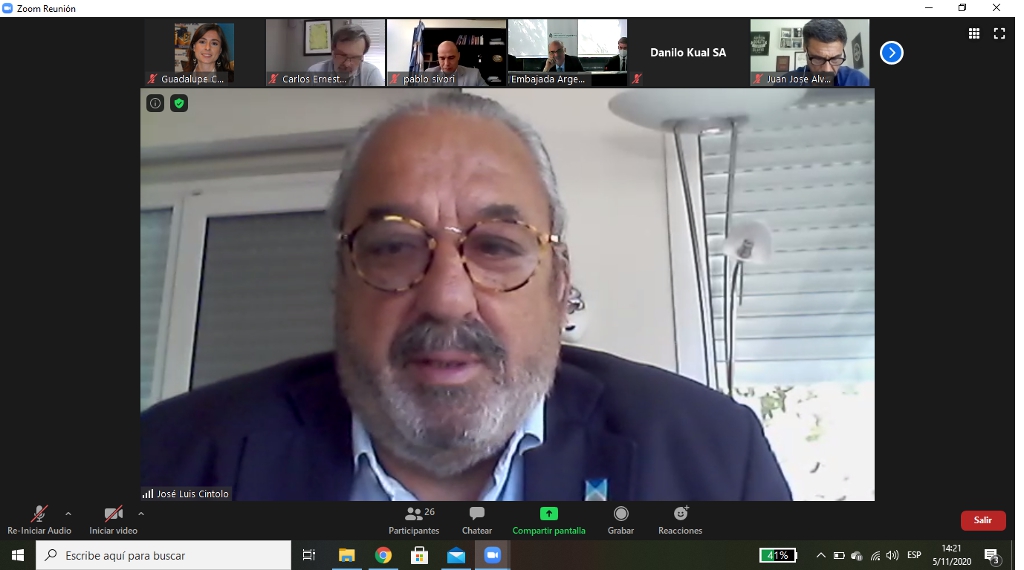Unmute microphone with Re-Iniciar Audio
The image size is (1024, 570).
[39, 519]
